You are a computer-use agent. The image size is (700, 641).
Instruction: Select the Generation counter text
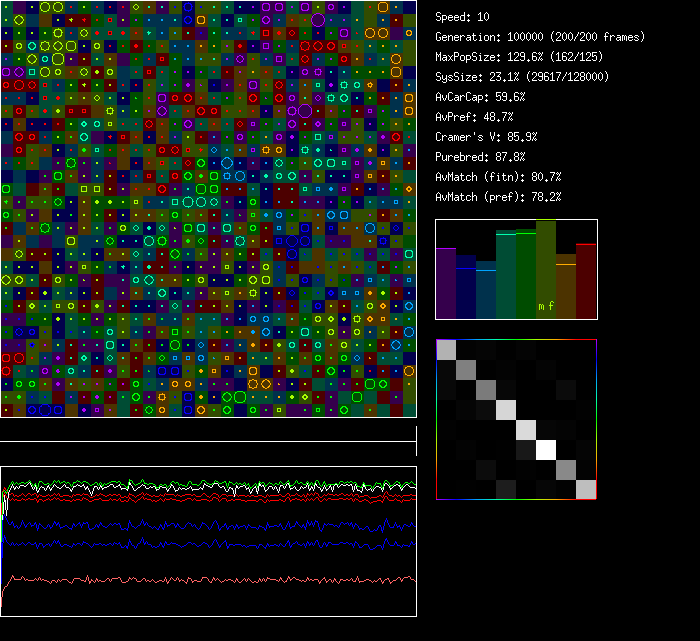click(x=540, y=37)
